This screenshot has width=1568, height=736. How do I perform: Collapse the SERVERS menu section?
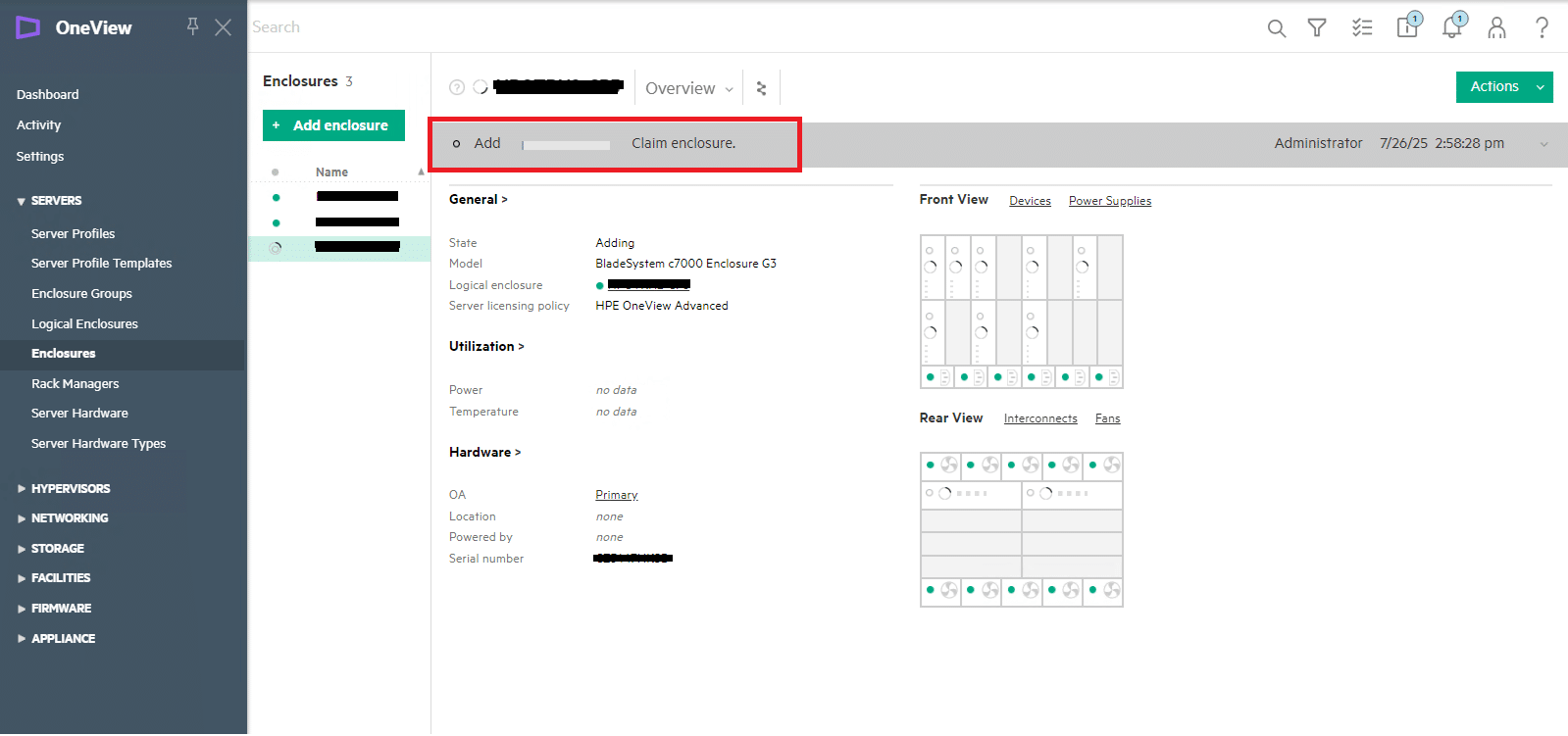click(49, 200)
